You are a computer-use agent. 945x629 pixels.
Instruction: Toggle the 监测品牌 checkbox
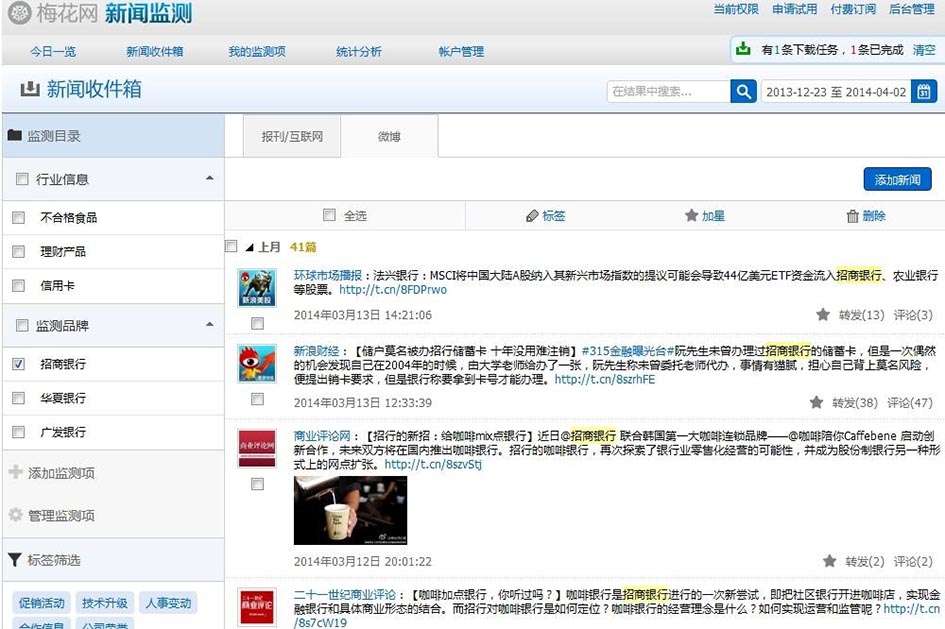22,325
